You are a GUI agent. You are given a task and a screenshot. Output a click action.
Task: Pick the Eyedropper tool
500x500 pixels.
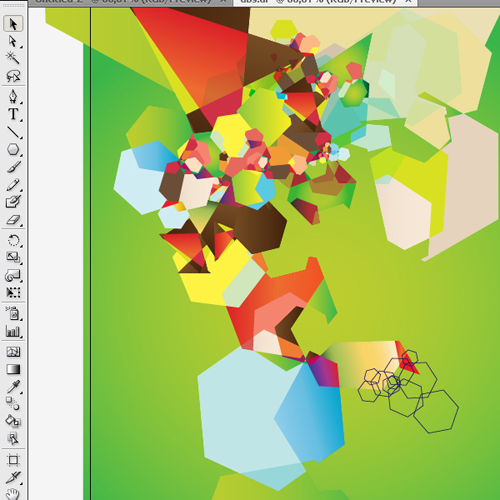(13, 387)
